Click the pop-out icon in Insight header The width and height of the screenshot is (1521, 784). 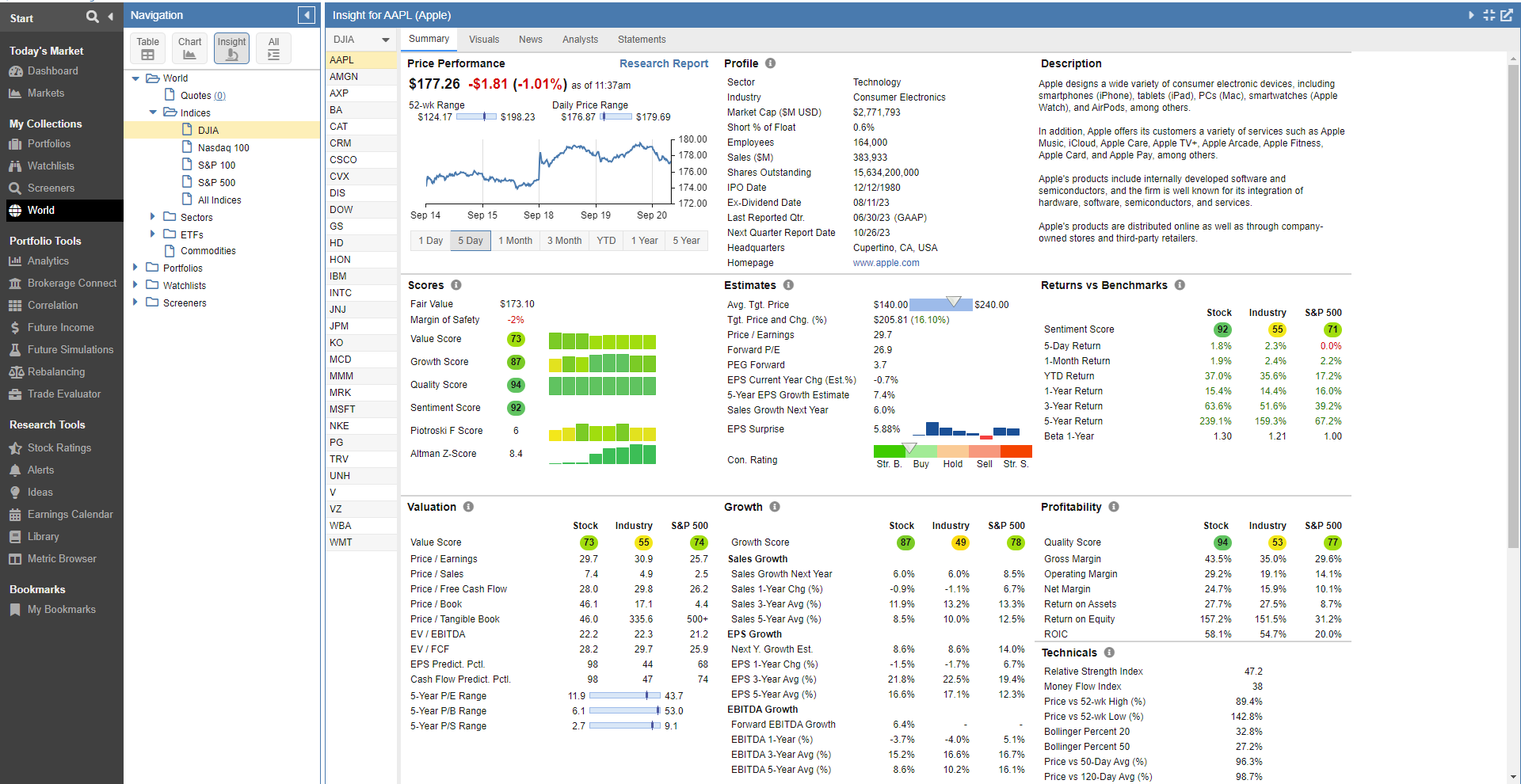coord(1507,15)
